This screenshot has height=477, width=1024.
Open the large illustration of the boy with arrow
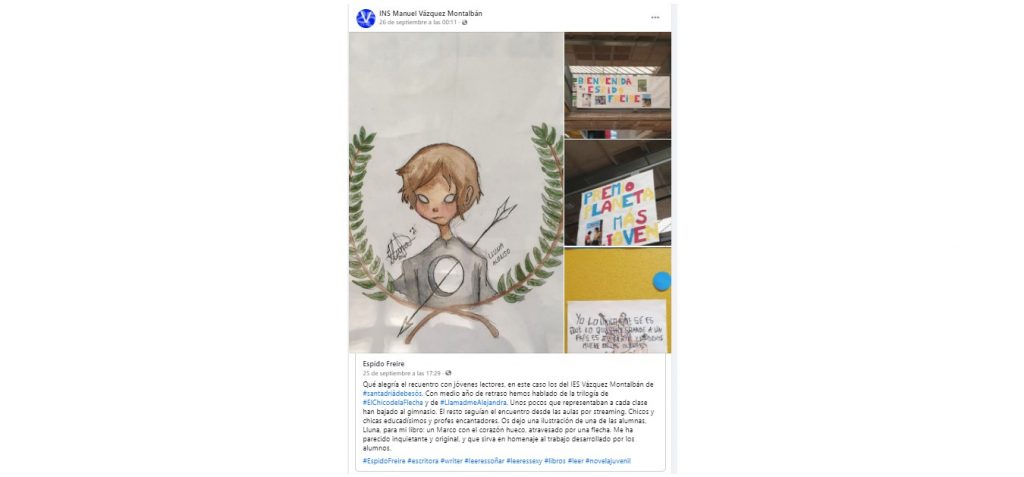point(456,193)
